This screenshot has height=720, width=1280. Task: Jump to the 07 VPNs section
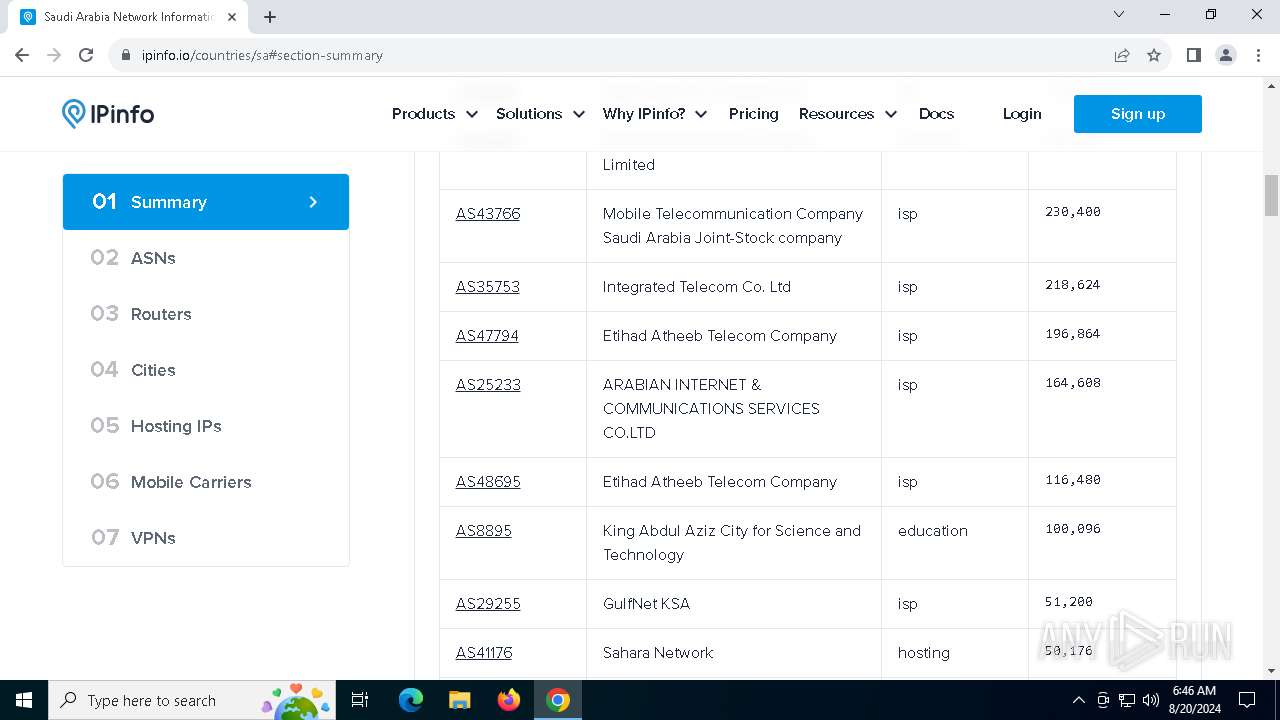point(206,538)
